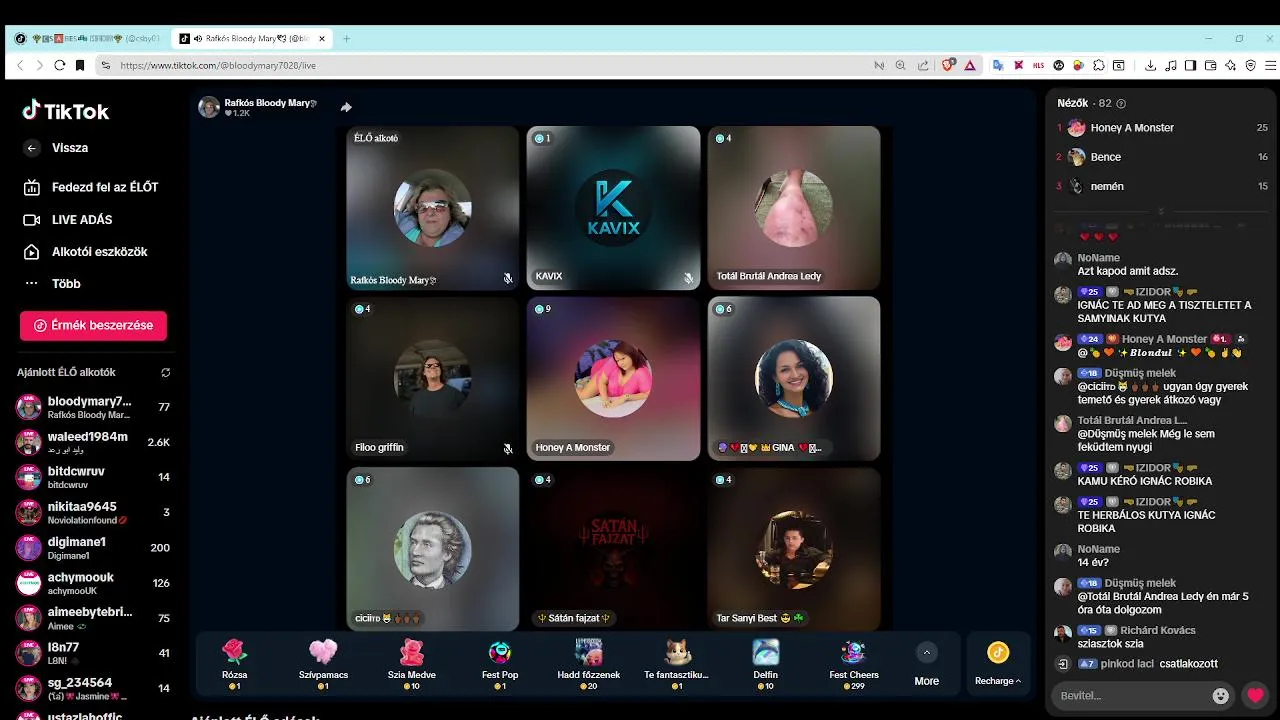Reload the page
The image size is (1280, 720).
[x=60, y=65]
